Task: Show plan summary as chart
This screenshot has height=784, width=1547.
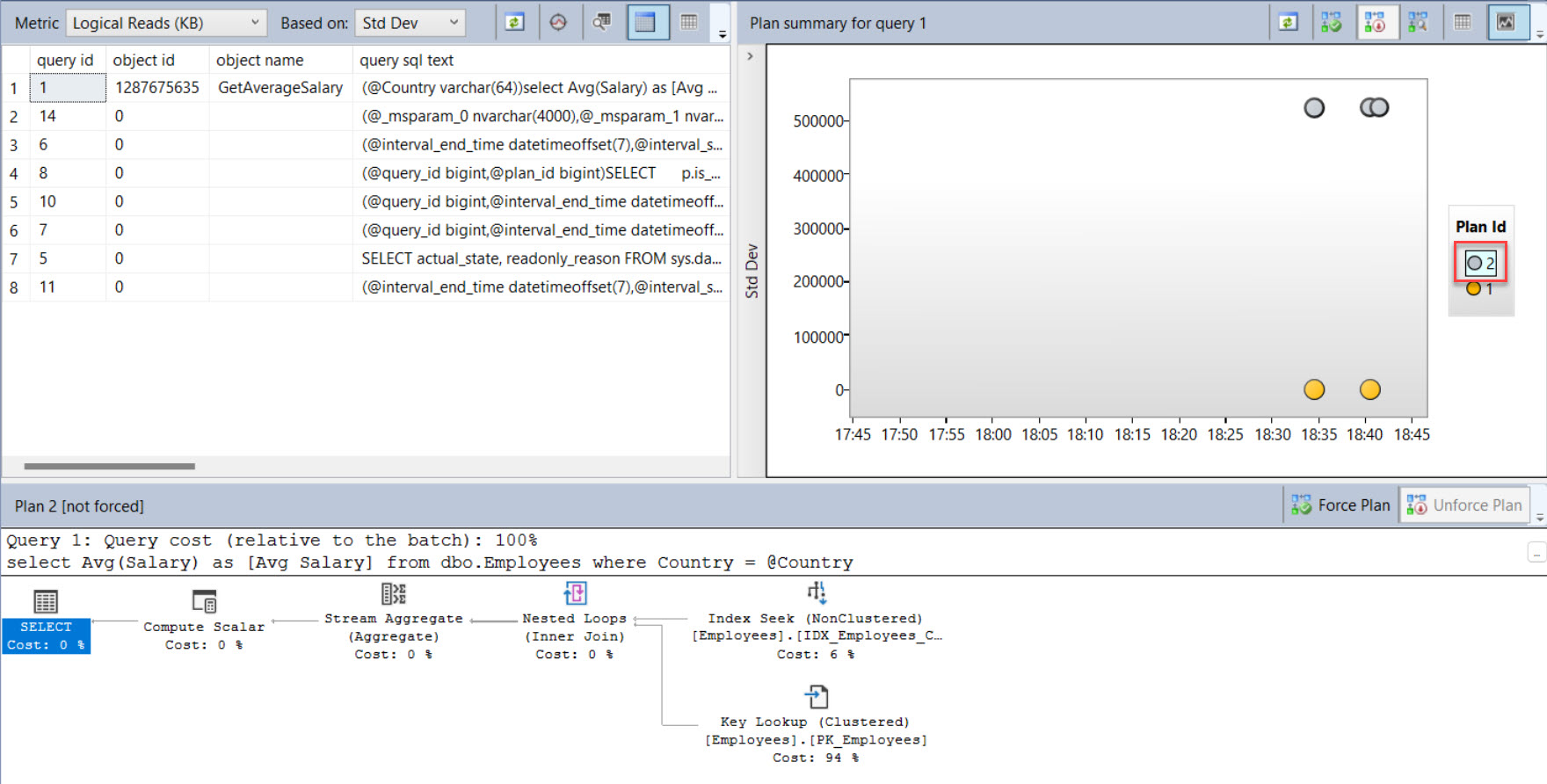Action: [1507, 23]
